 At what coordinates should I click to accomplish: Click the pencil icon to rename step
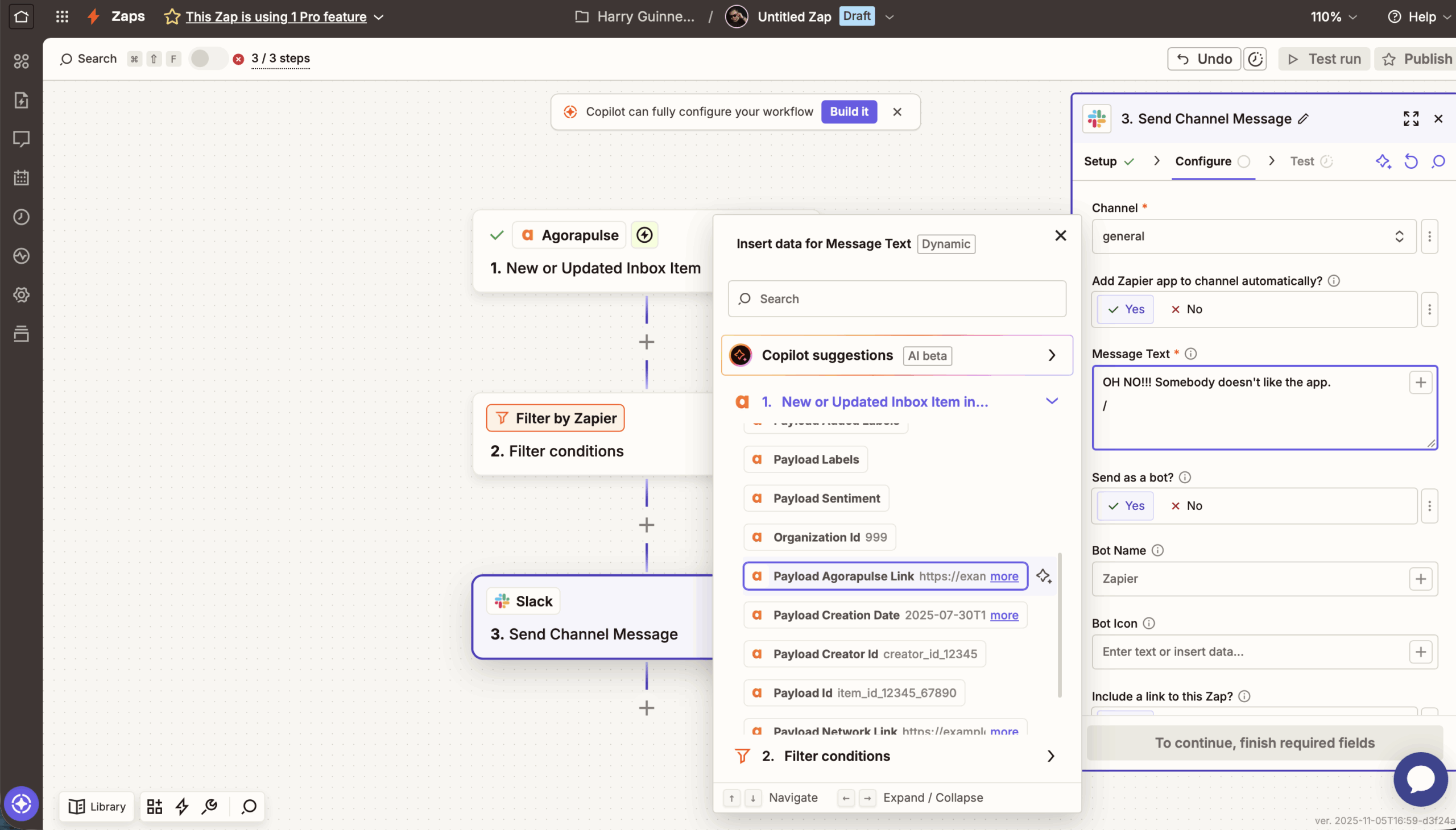tap(1303, 119)
